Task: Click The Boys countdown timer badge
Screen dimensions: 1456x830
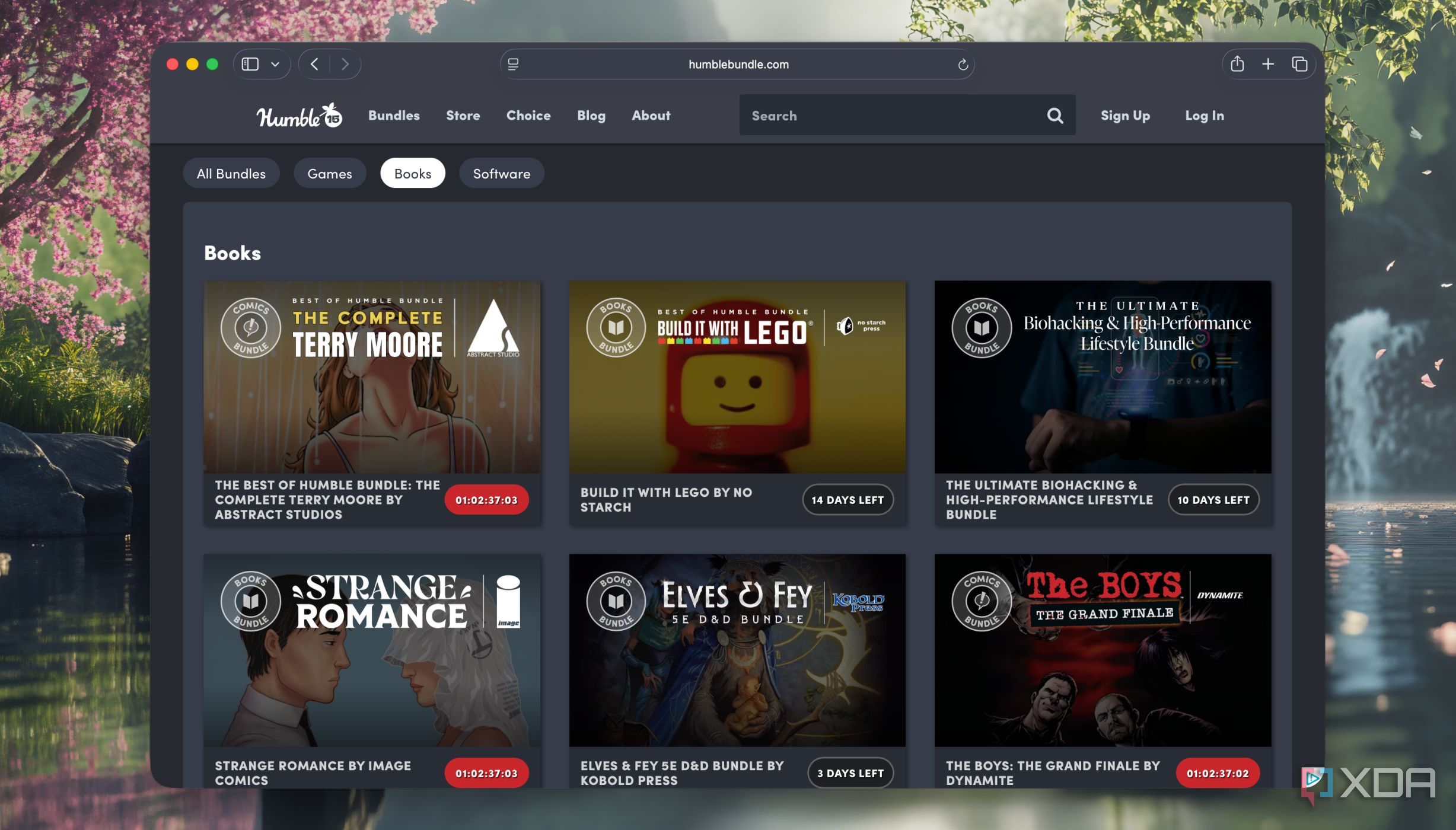Action: click(x=1218, y=773)
